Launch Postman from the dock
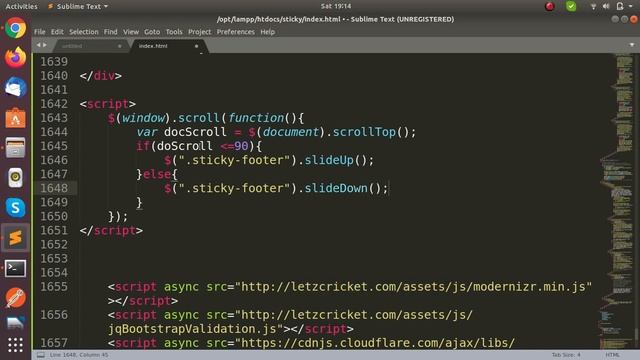Screen dimensions: 640x360 pos(16,298)
